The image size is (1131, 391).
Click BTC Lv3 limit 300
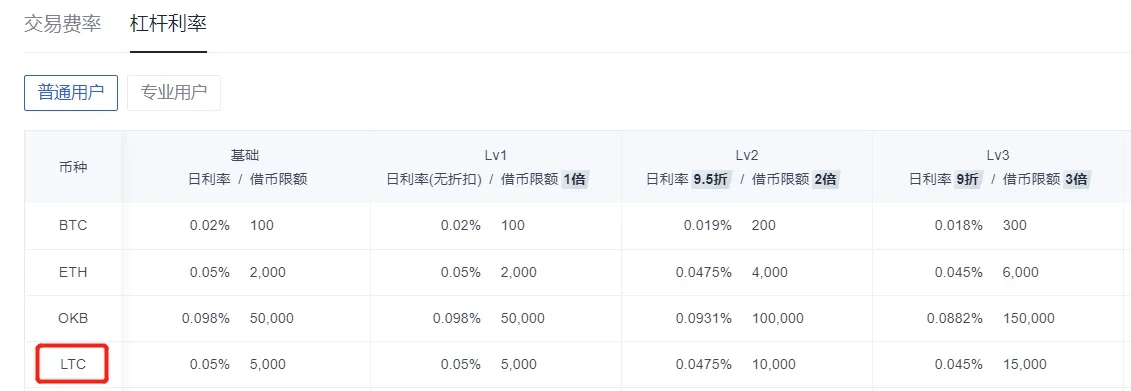coord(1014,226)
